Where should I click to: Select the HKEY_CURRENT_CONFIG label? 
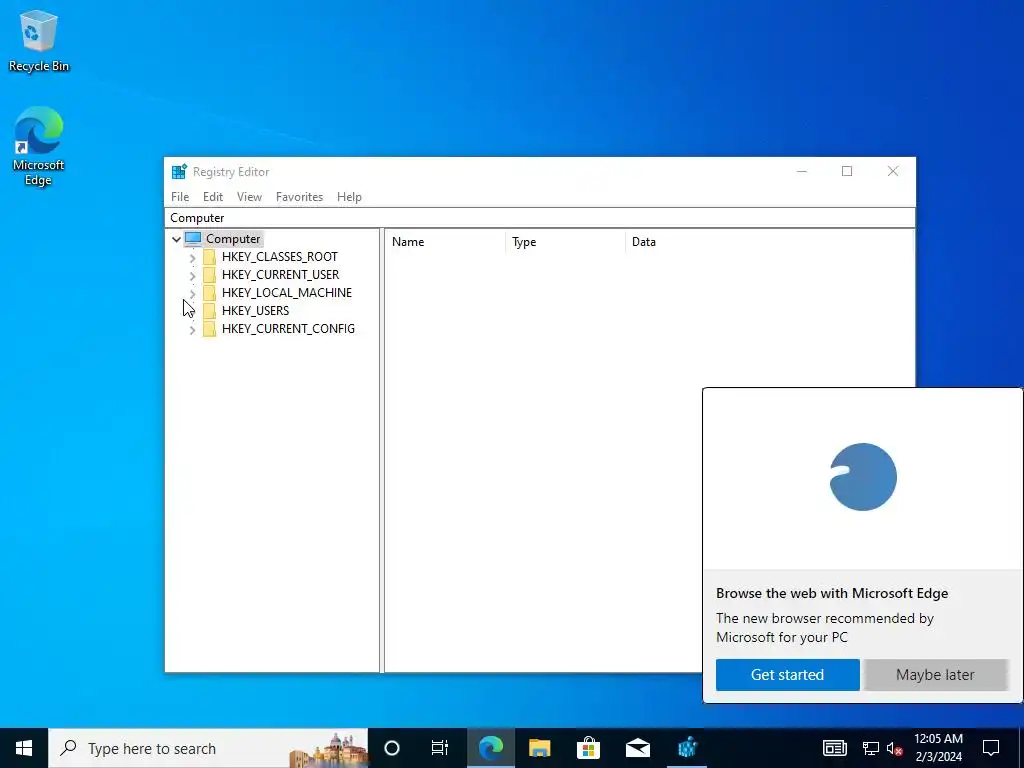288,328
